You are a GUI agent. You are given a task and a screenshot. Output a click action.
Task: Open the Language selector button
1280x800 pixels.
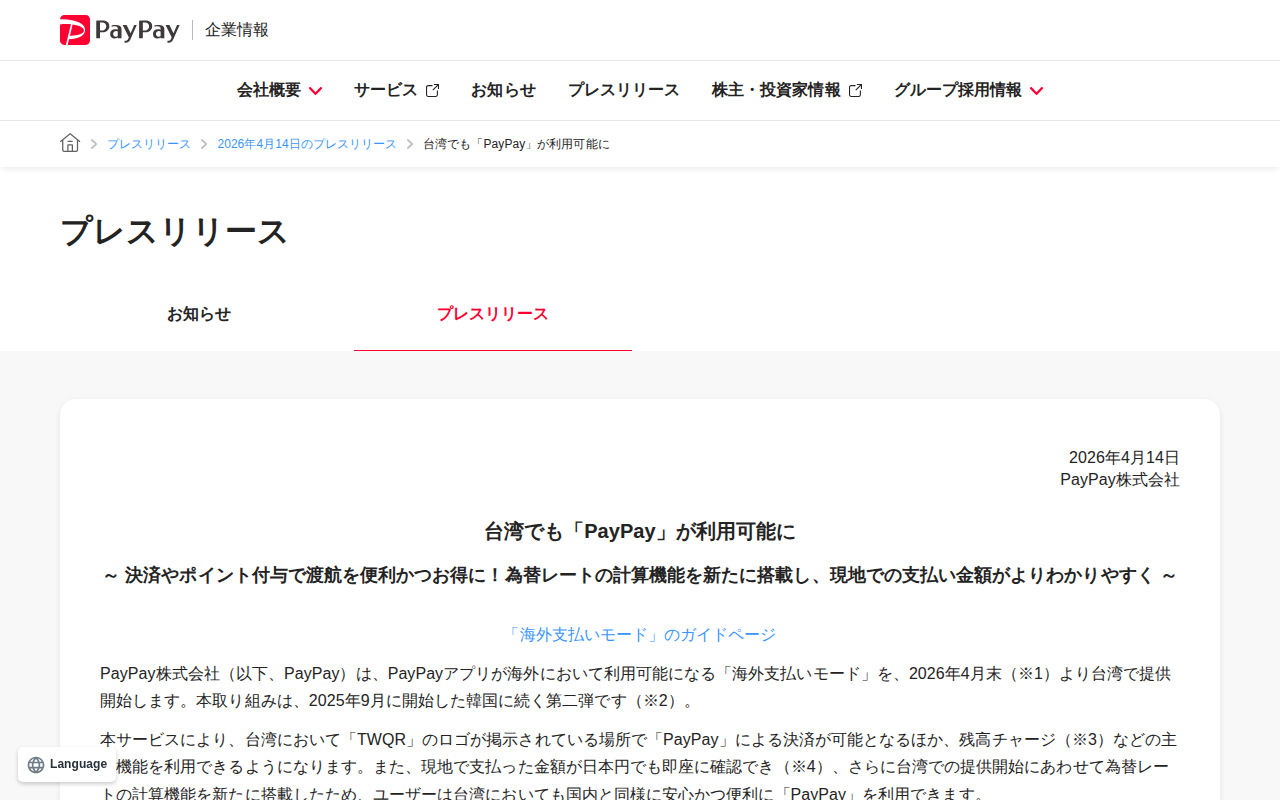pyautogui.click(x=67, y=764)
